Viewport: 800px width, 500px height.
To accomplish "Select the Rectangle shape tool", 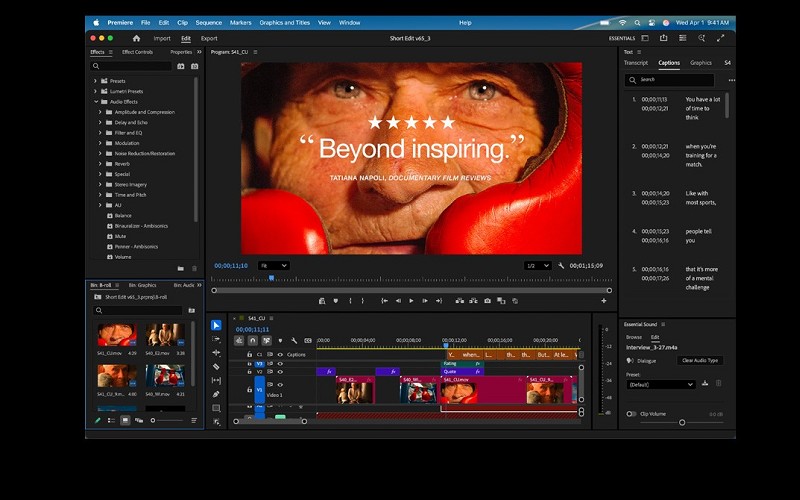I will pos(216,408).
